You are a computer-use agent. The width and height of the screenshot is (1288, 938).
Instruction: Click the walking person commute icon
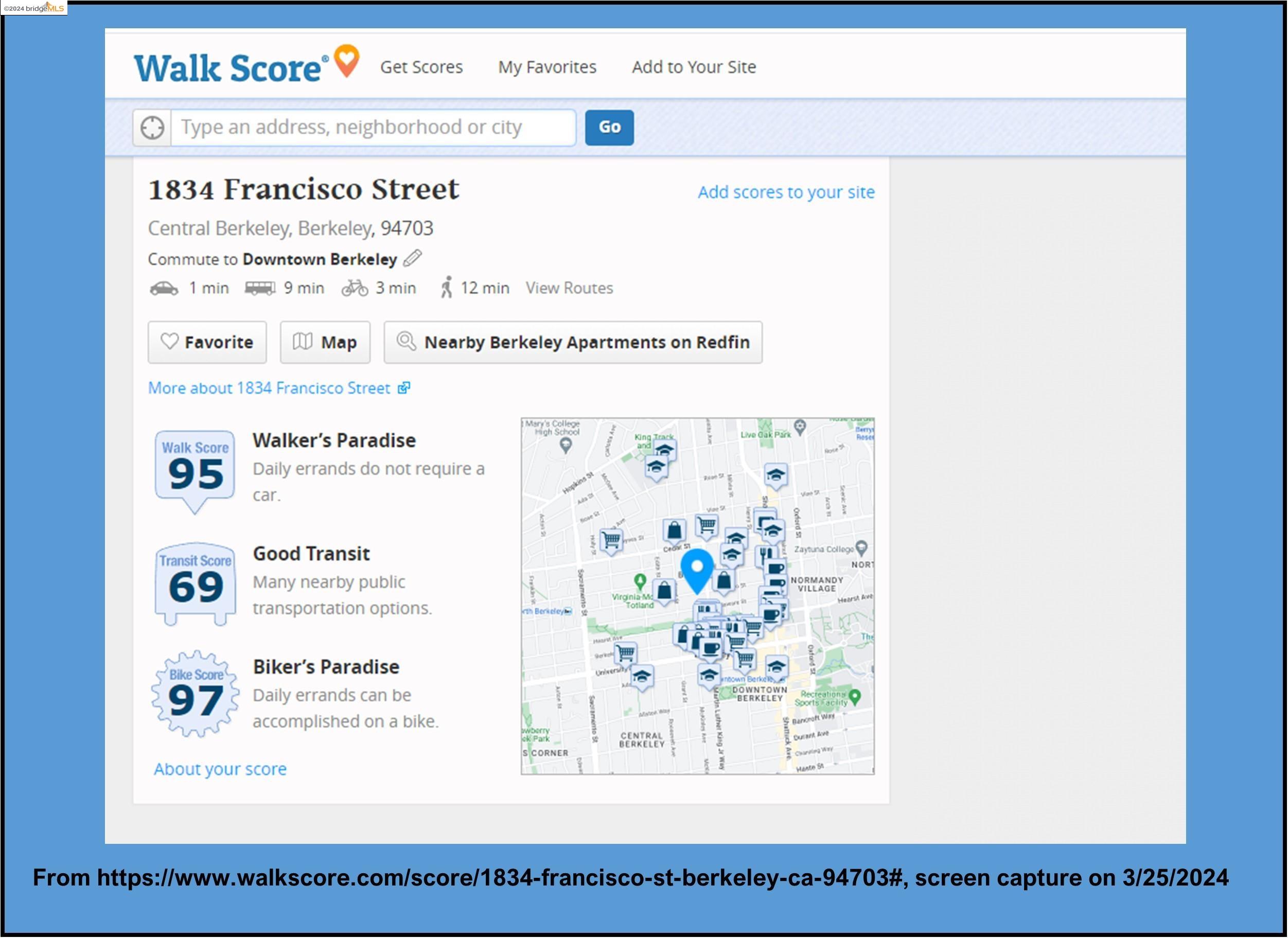click(447, 287)
